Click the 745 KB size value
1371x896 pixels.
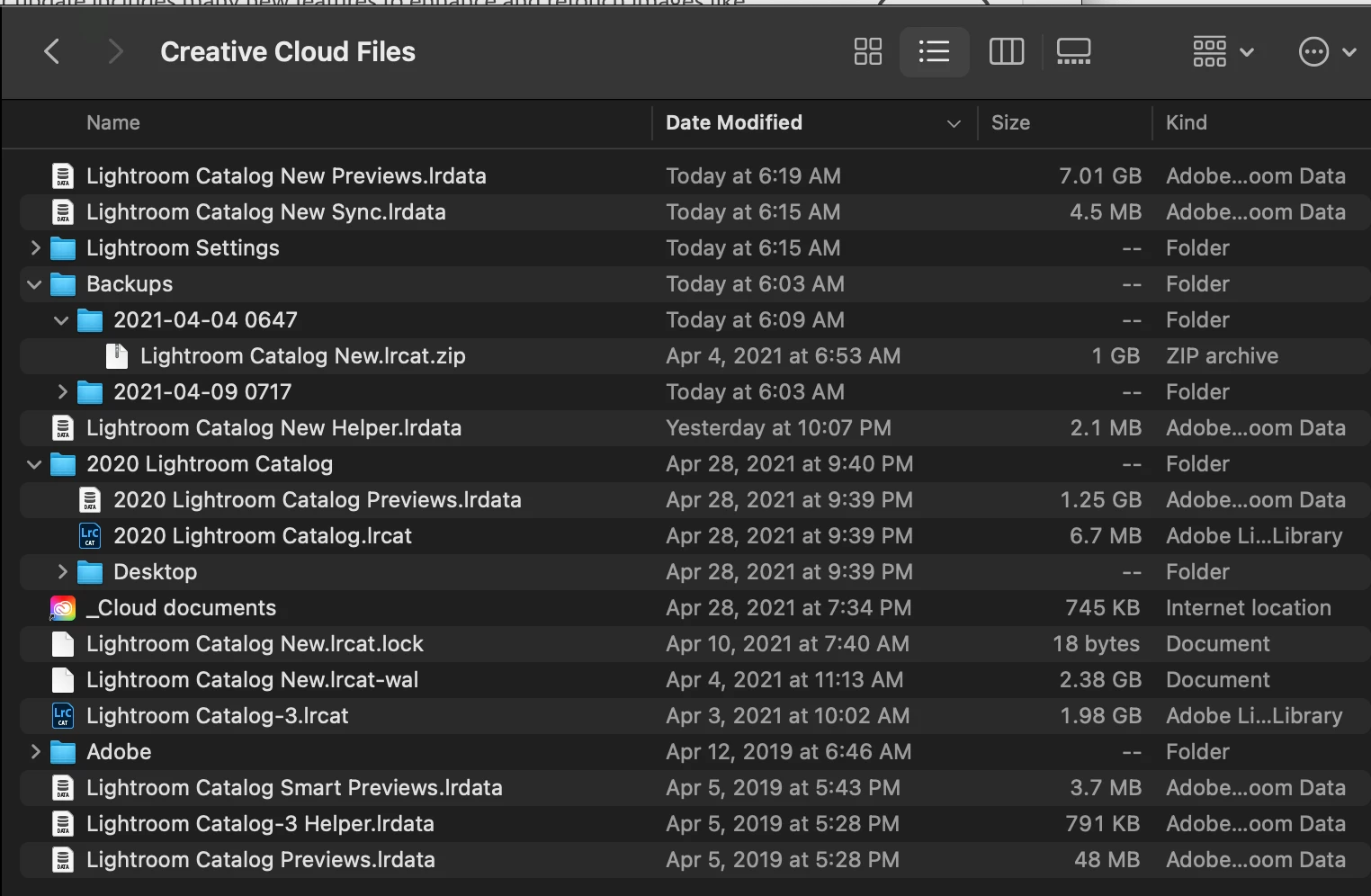point(1102,608)
